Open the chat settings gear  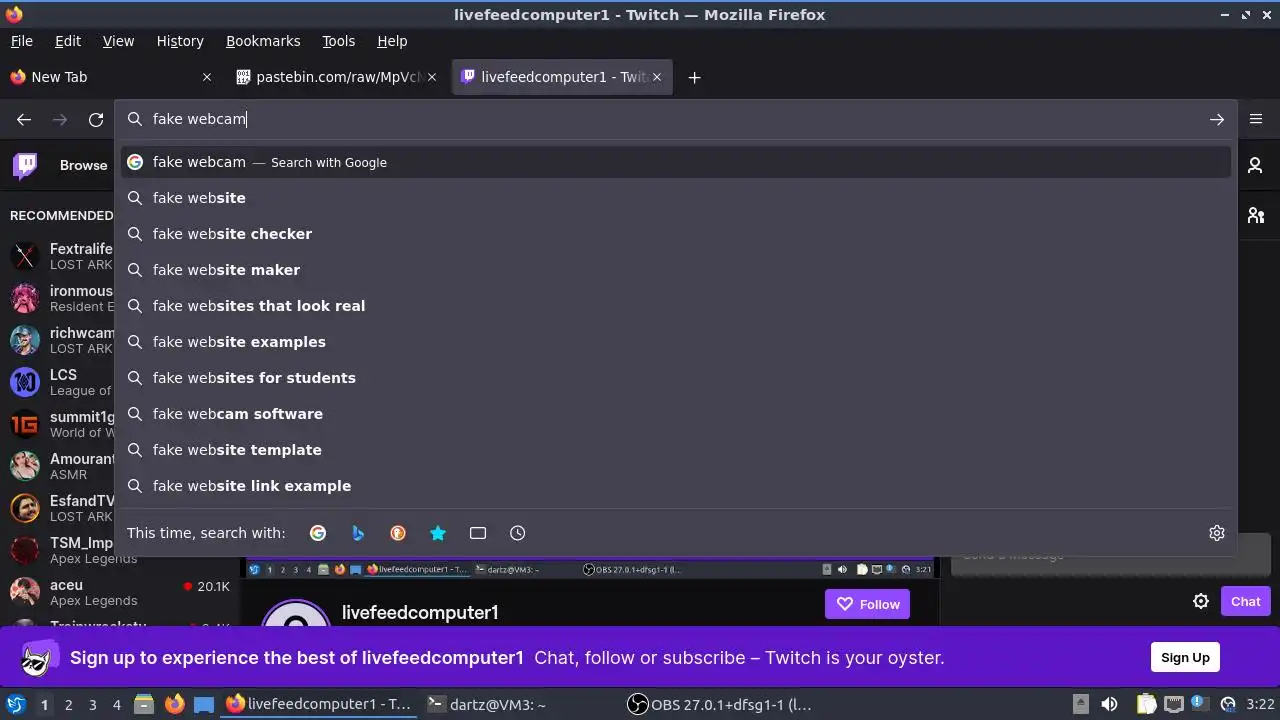point(1201,601)
